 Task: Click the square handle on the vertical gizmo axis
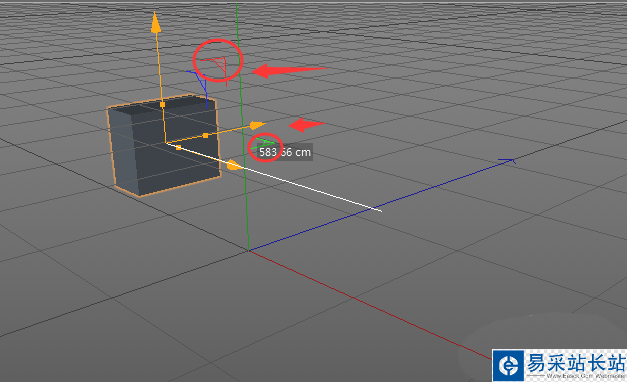click(162, 105)
